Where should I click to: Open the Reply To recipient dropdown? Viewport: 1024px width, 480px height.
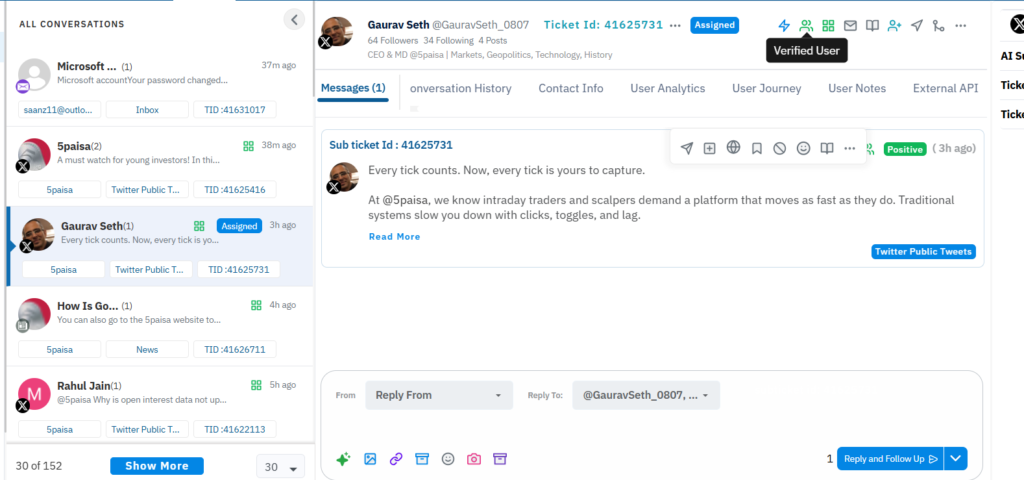pos(645,395)
